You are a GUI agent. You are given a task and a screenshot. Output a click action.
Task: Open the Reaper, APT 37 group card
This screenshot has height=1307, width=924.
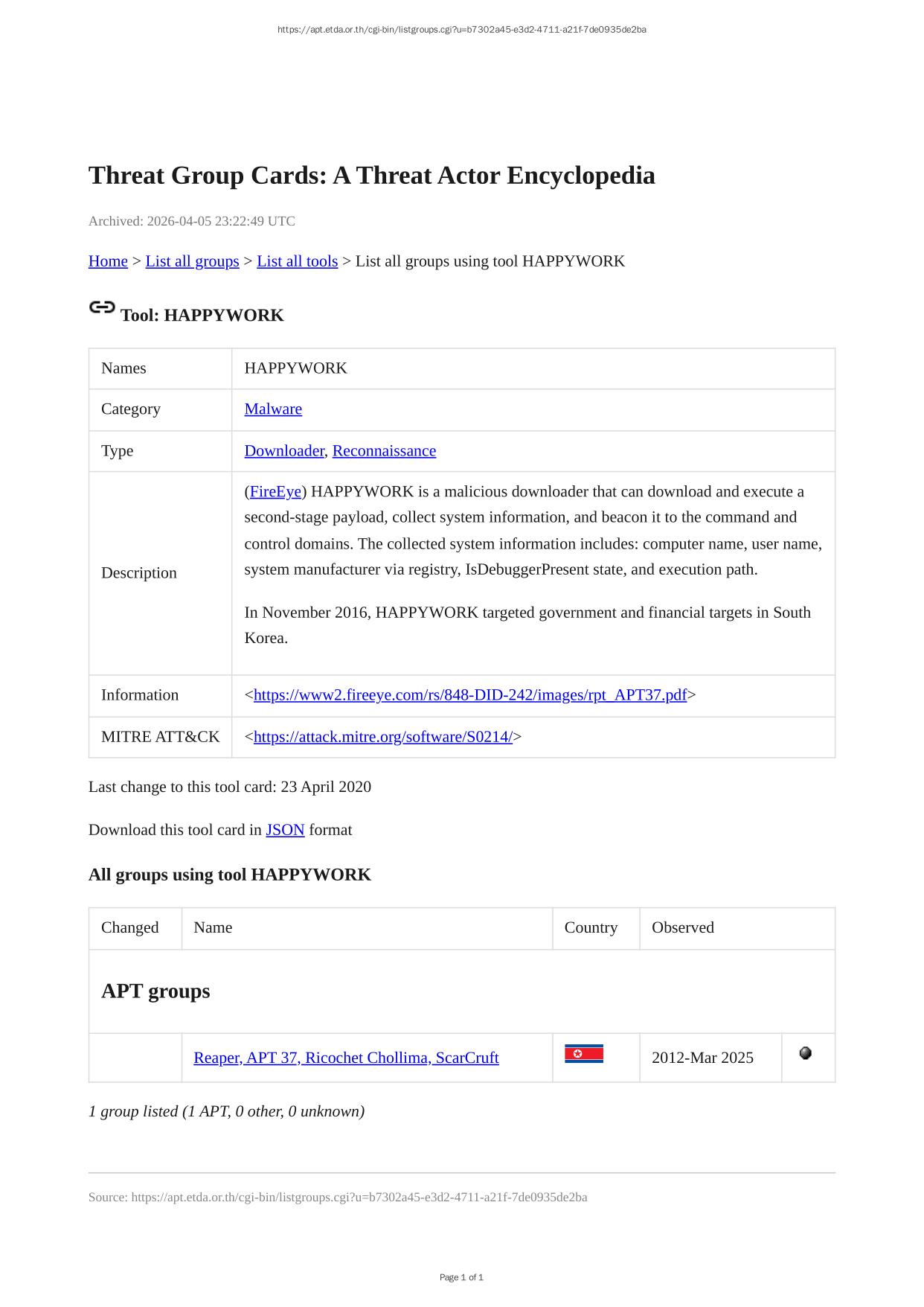coord(346,1058)
